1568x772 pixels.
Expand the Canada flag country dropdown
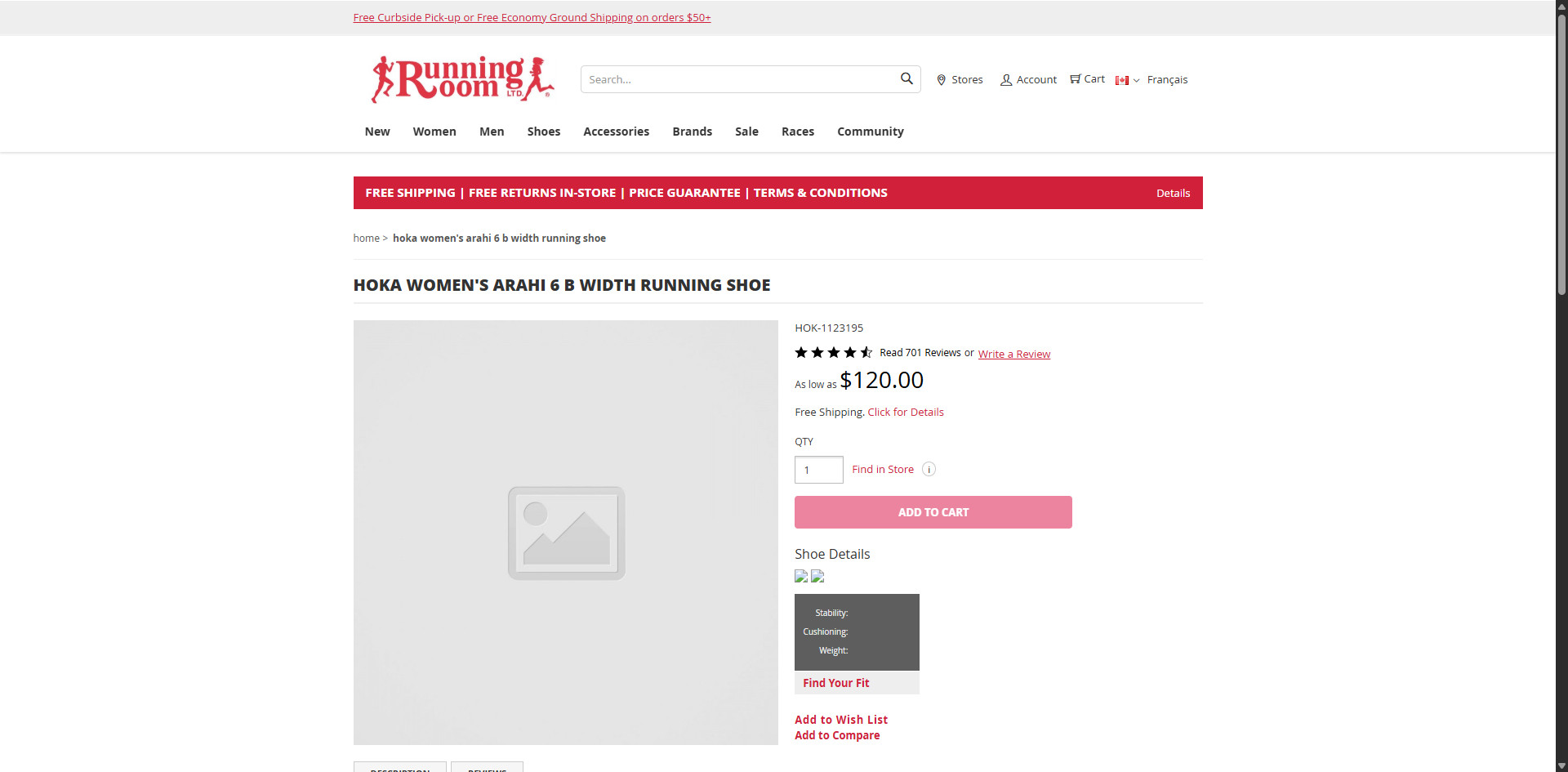pos(1127,80)
